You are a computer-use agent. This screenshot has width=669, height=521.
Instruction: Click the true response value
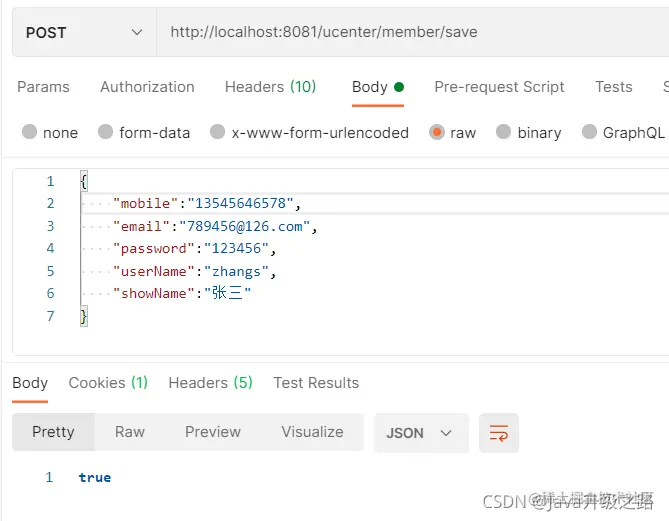(x=95, y=477)
